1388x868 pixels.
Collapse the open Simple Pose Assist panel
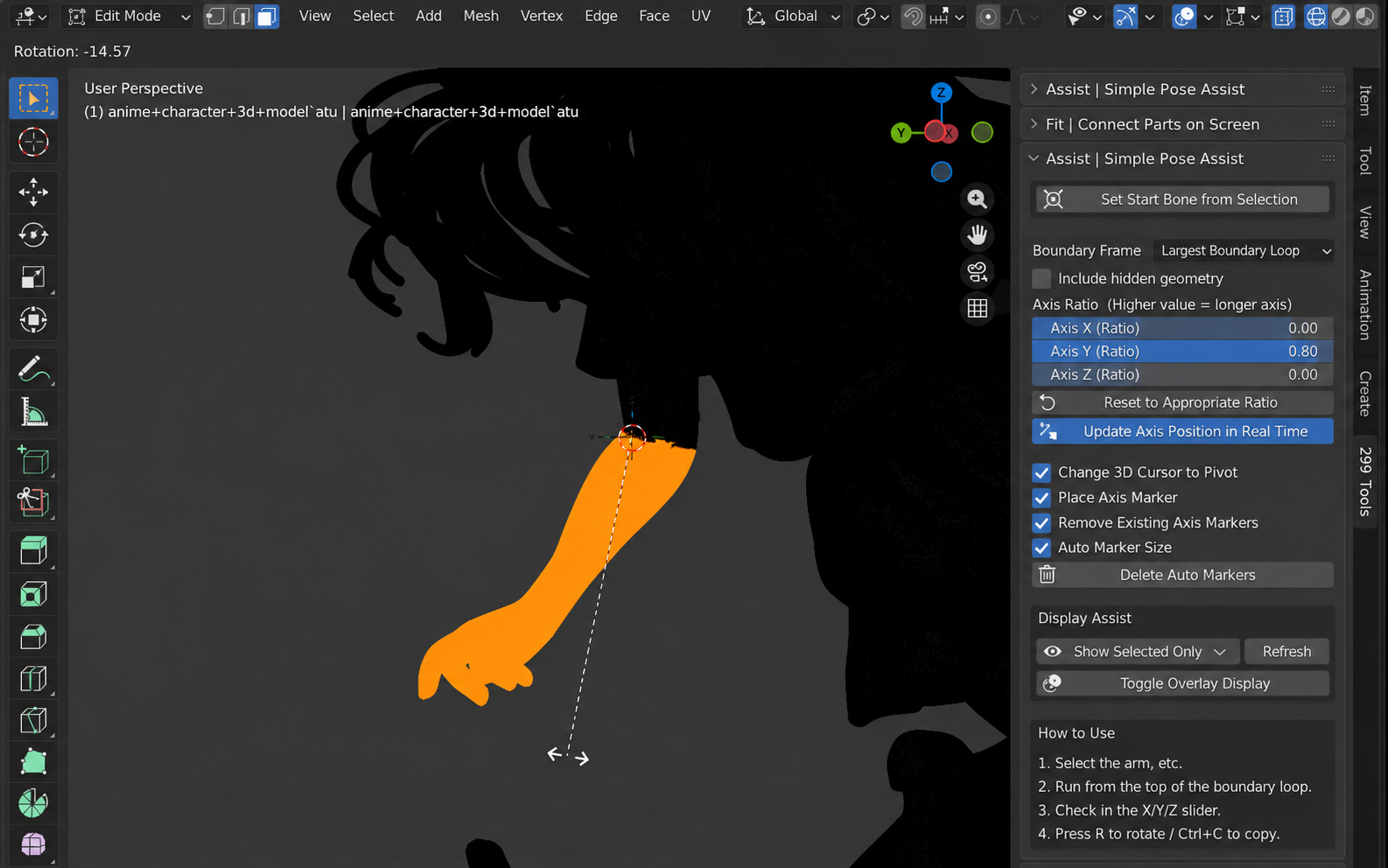point(1181,158)
